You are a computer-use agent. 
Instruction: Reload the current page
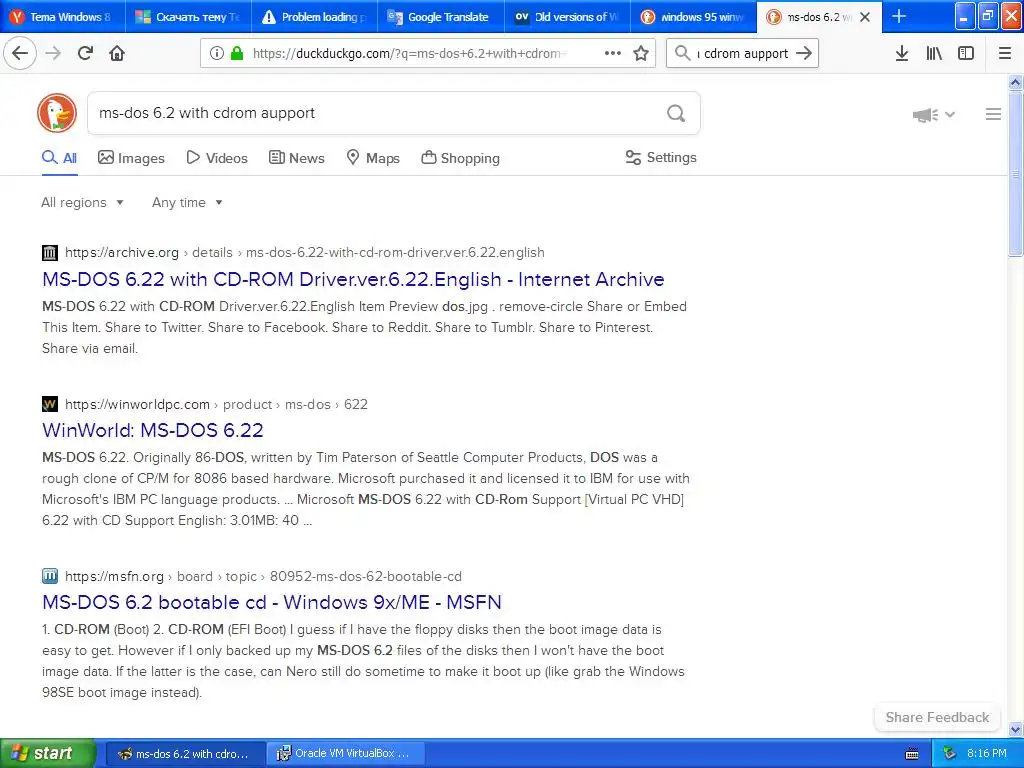point(85,54)
